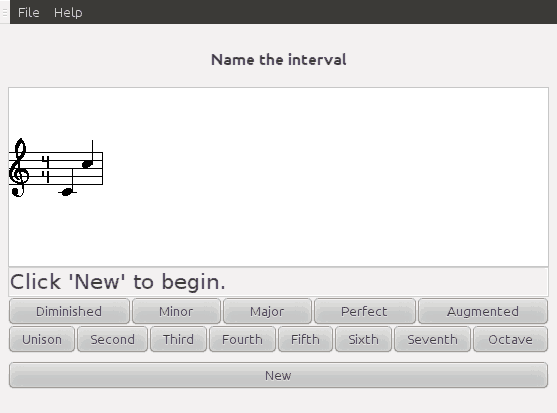Click the lower note below the staff
Screen dimensions: 557x413
67,192
